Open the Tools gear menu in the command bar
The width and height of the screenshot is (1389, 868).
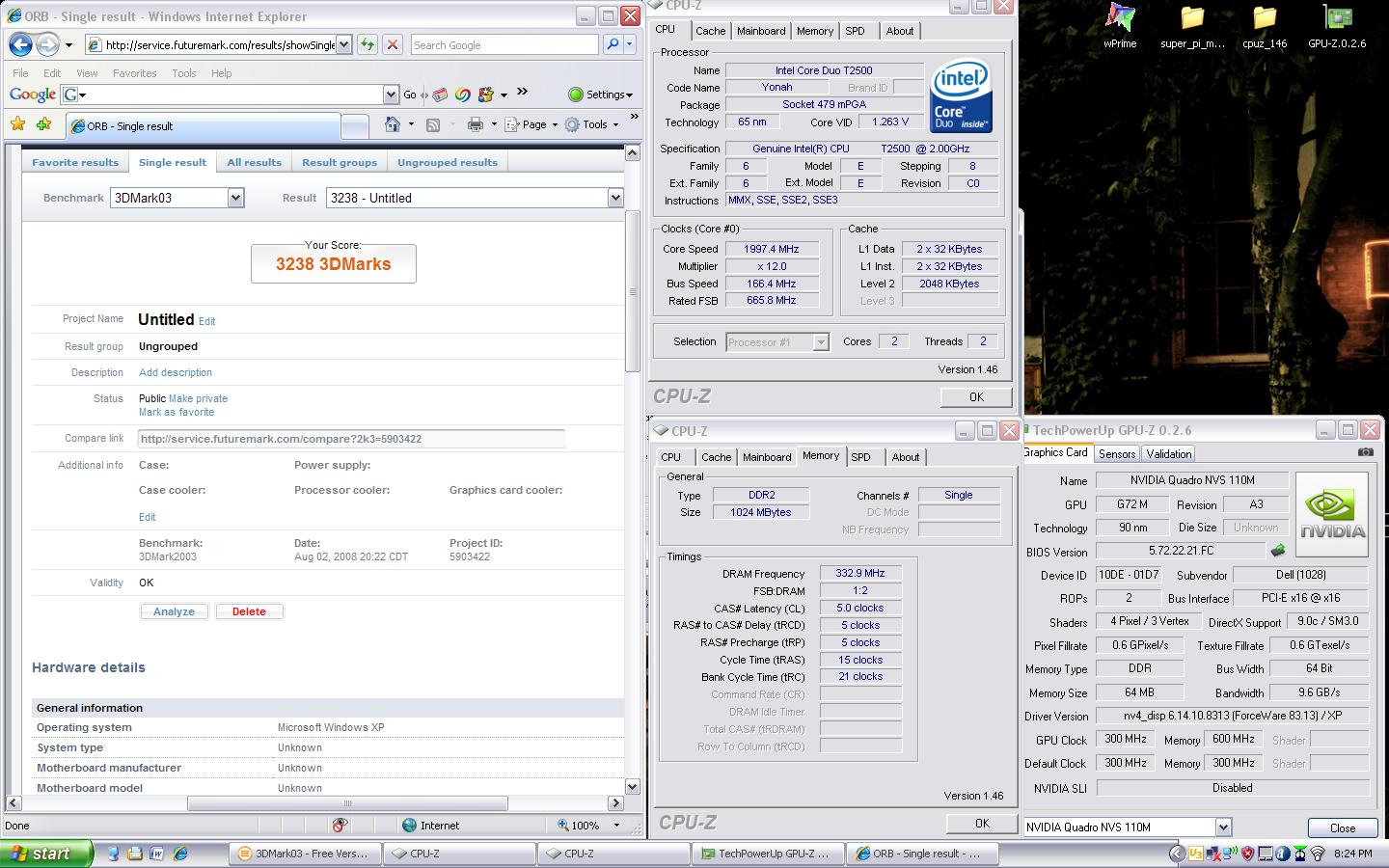[591, 124]
